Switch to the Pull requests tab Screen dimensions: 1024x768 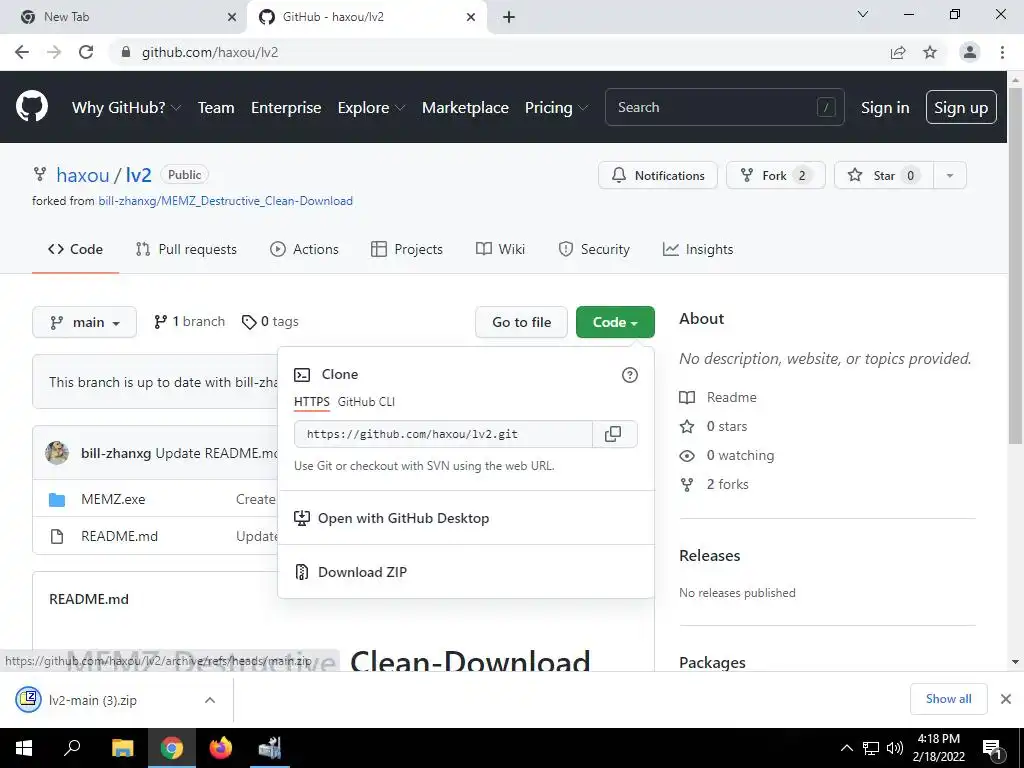click(x=186, y=249)
